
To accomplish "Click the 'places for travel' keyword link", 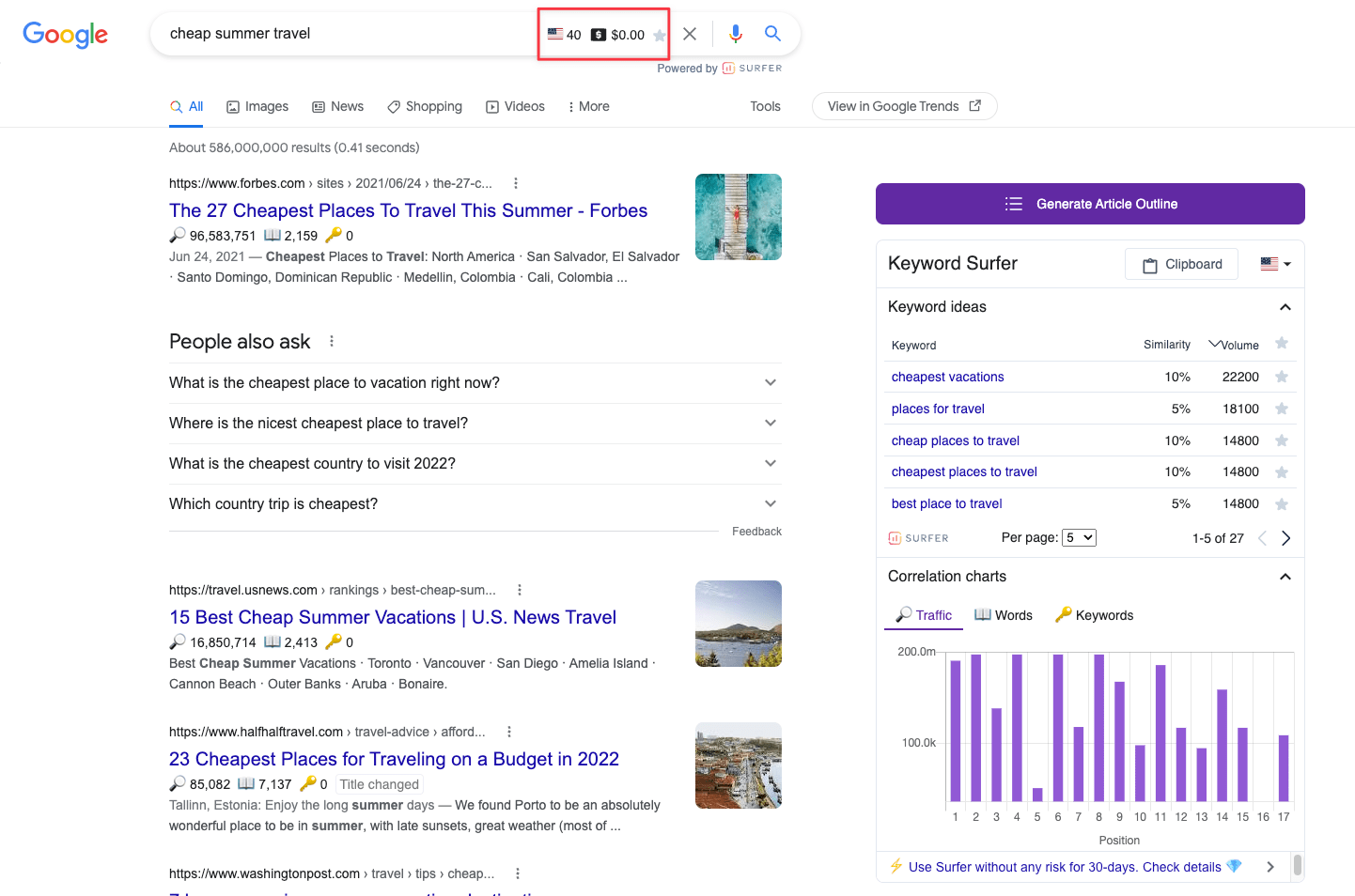I will [938, 409].
